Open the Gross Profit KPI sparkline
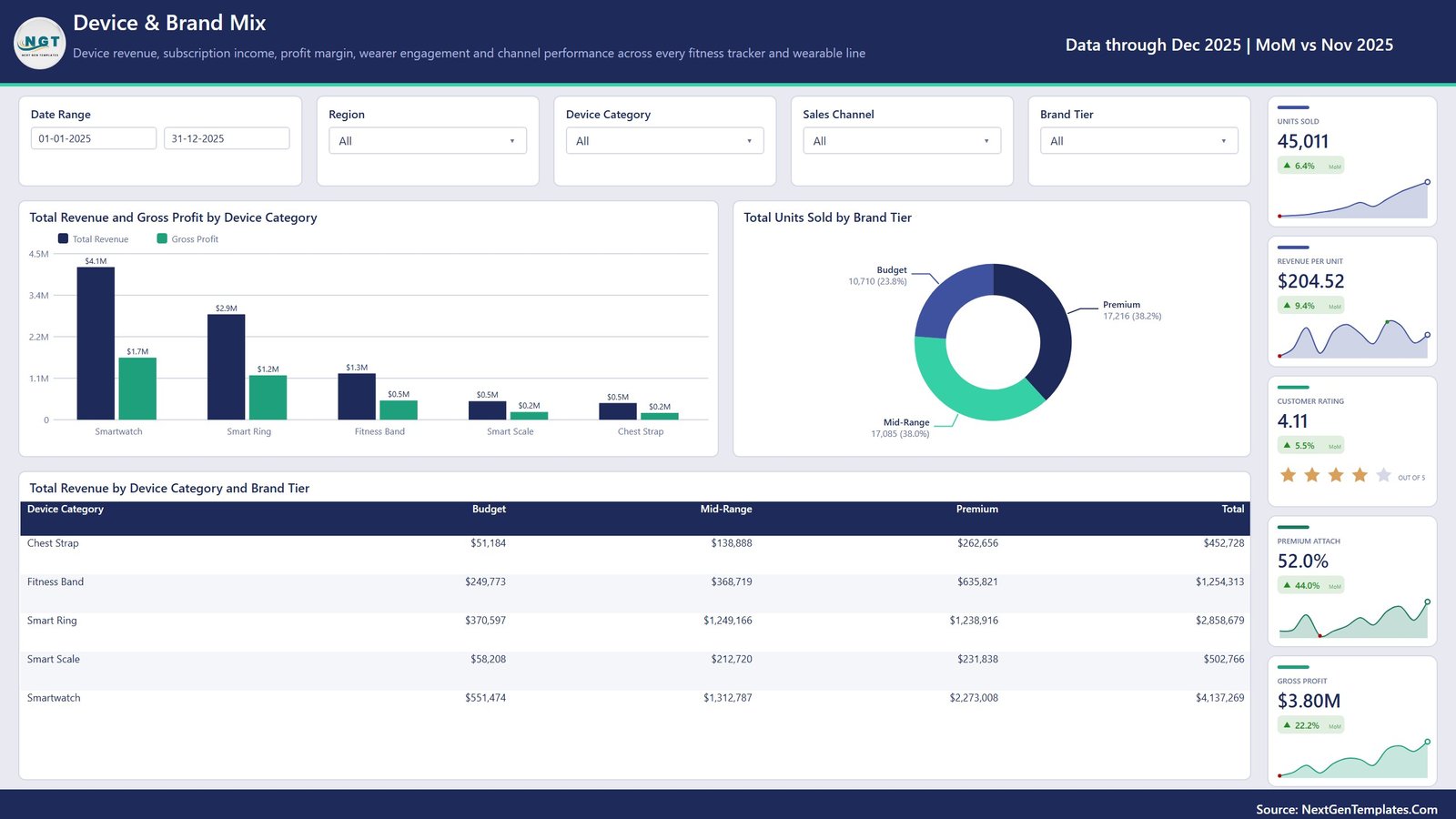Screen dimensions: 1456x819 (x=1353, y=759)
